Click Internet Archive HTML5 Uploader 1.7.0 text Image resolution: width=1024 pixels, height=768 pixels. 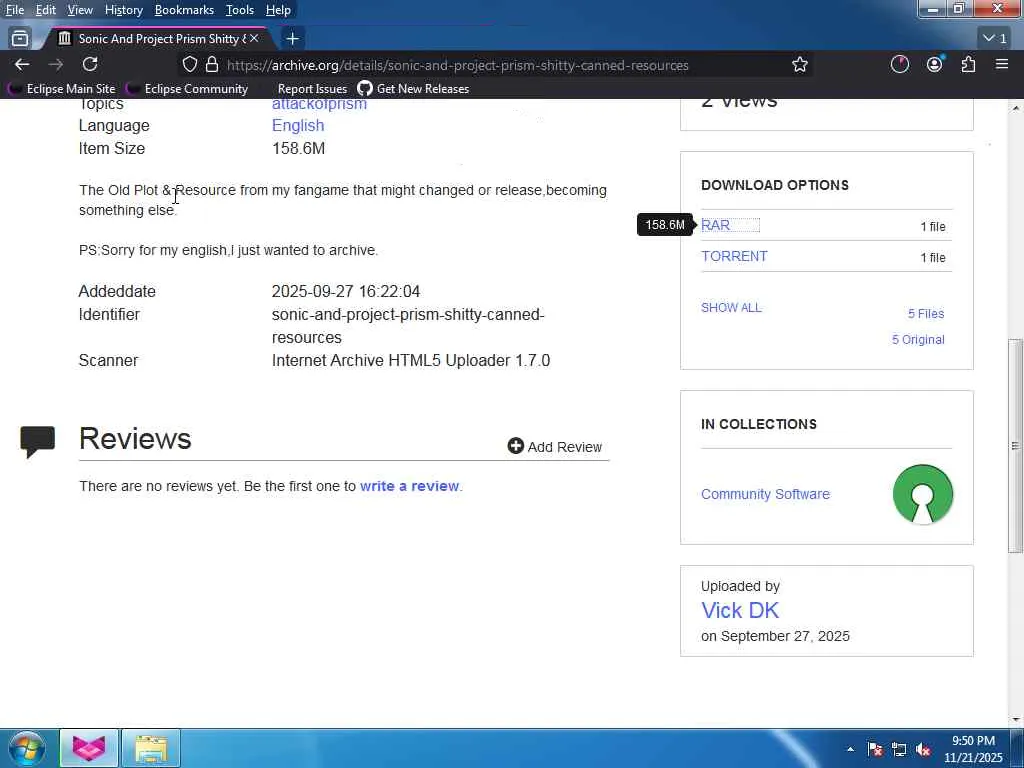tap(411, 360)
